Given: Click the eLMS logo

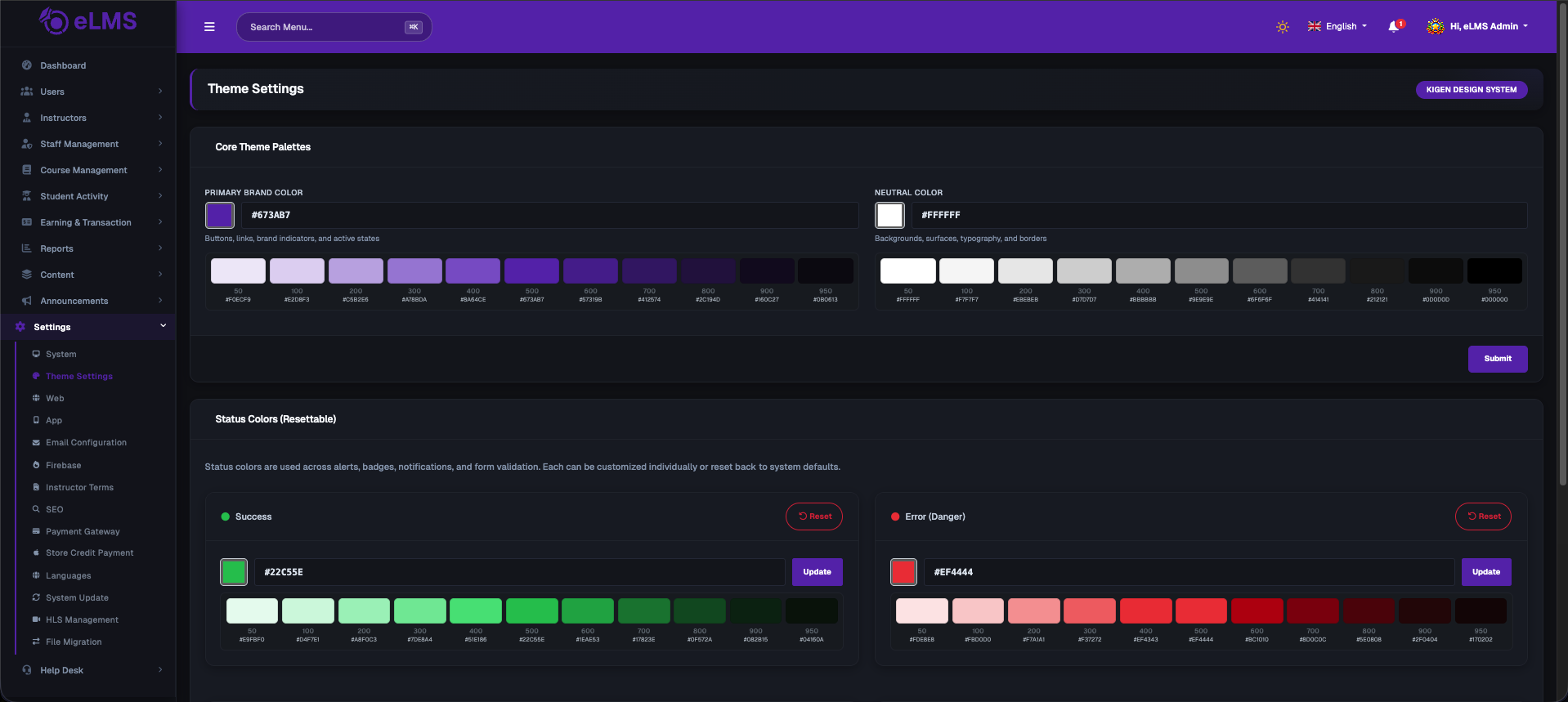Looking at the screenshot, I should [x=88, y=21].
